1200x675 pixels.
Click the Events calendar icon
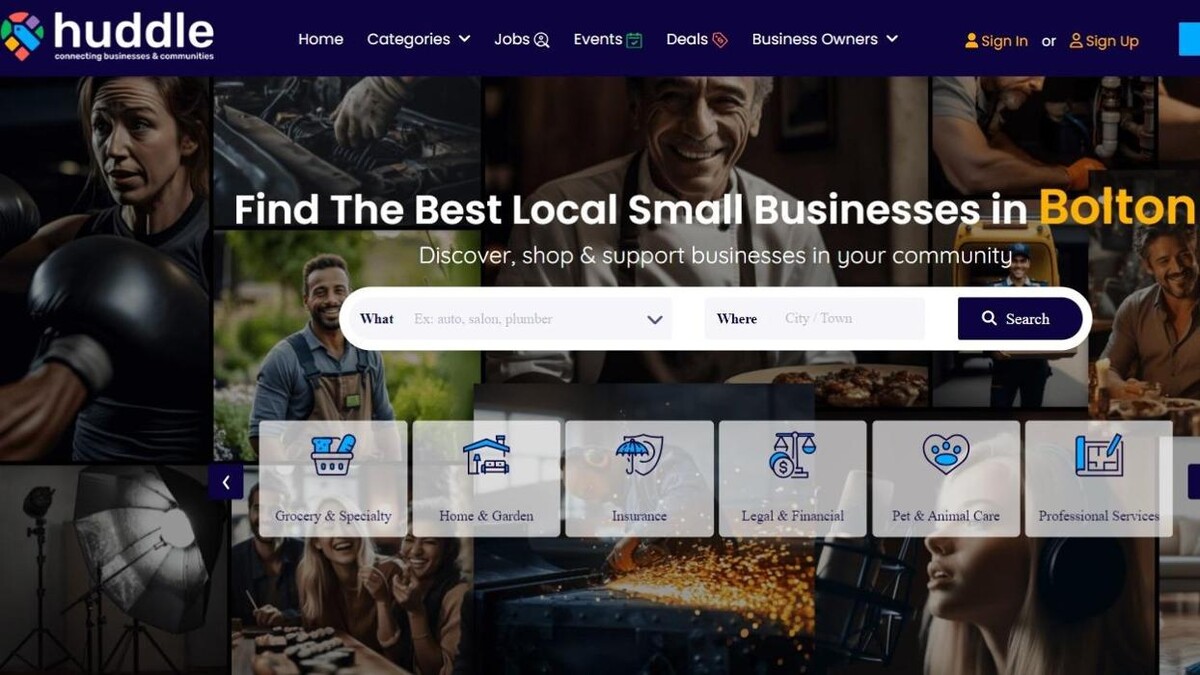[x=634, y=40]
